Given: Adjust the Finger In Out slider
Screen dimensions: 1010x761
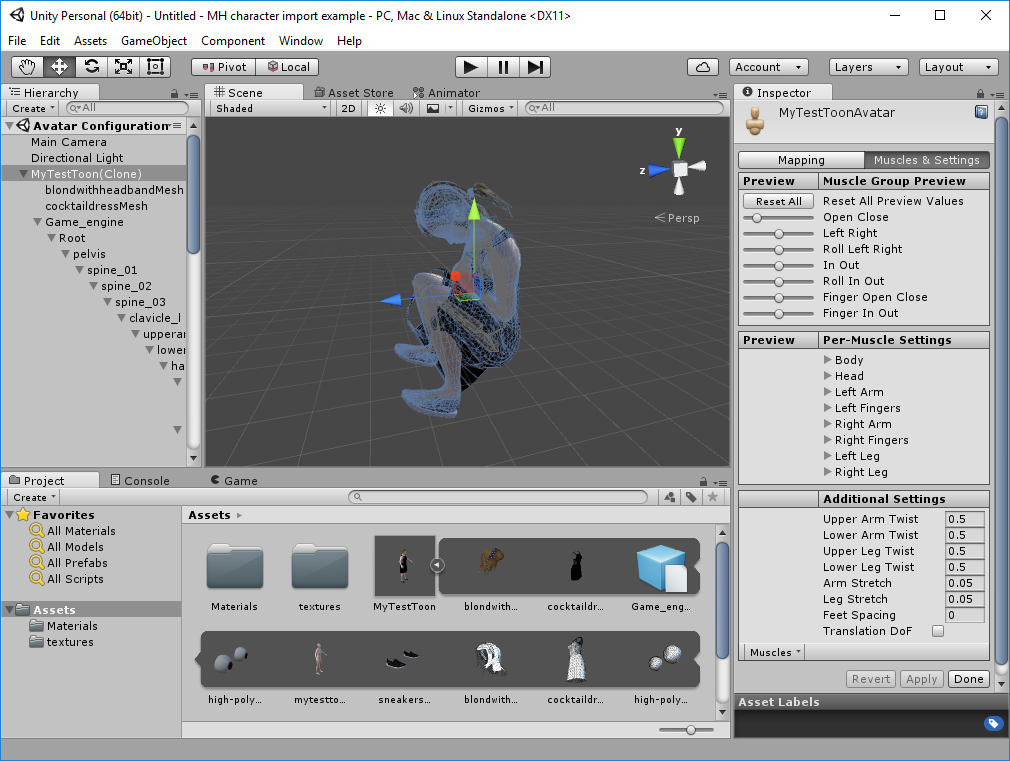Looking at the screenshot, I should [x=778, y=314].
